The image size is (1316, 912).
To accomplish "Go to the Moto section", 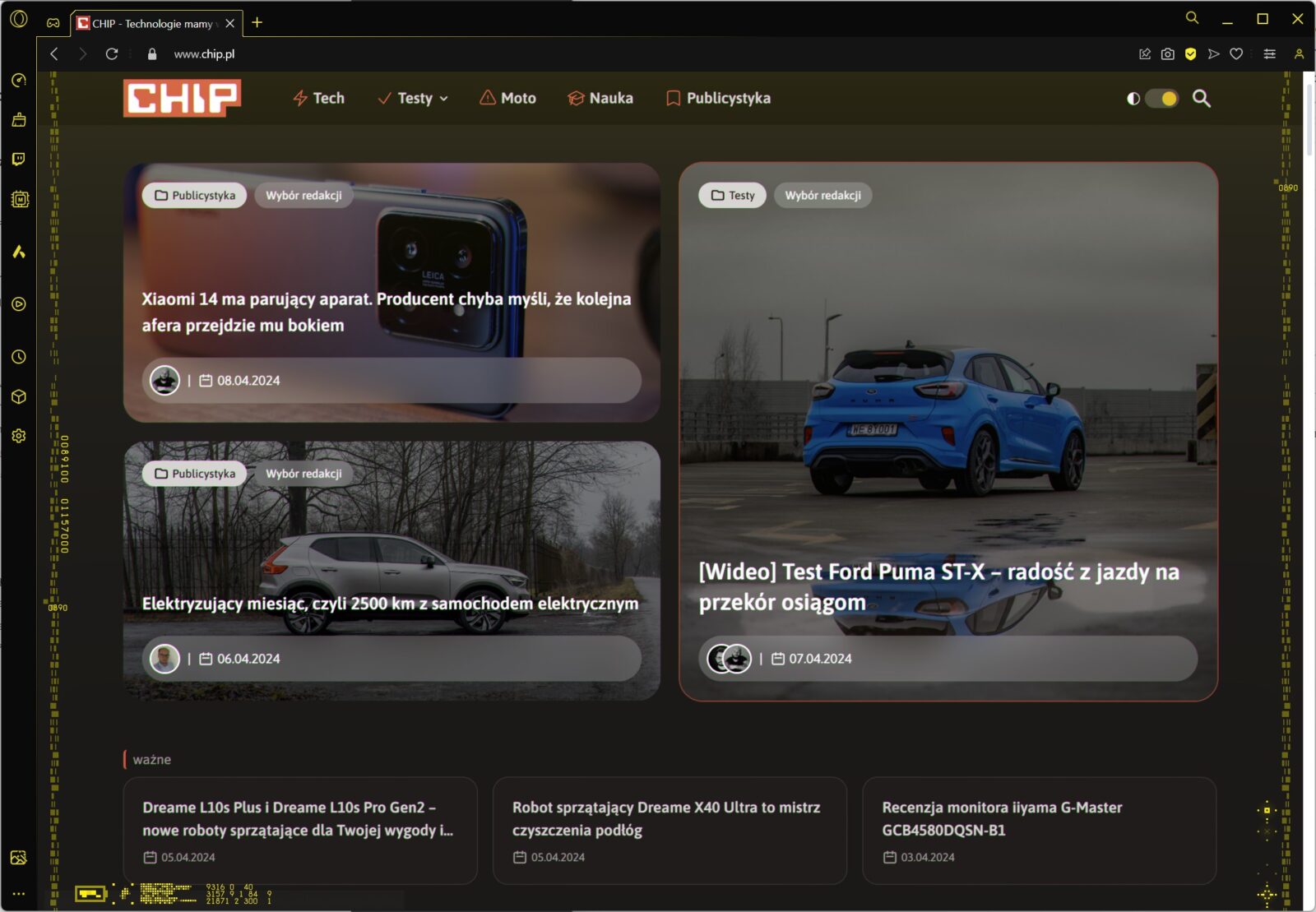I will pos(507,99).
